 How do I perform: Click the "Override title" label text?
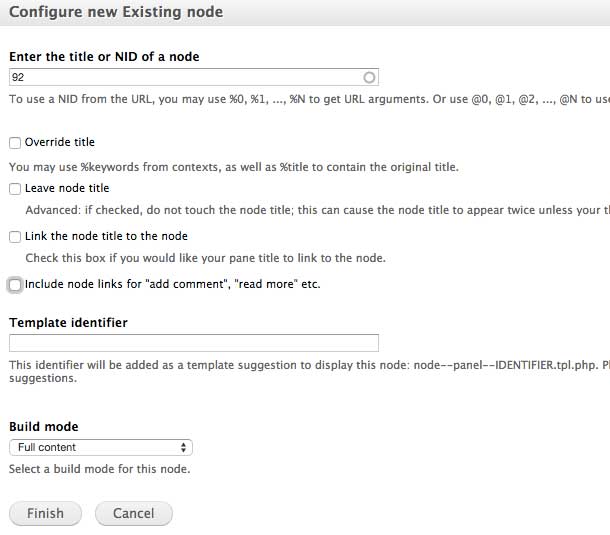(x=60, y=143)
